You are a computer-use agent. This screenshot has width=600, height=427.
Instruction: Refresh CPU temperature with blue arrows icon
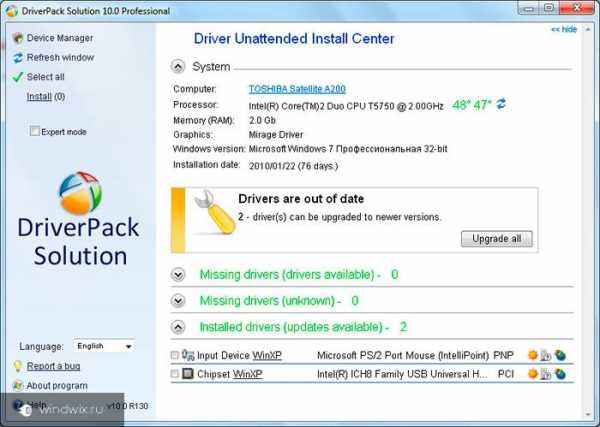pos(501,104)
